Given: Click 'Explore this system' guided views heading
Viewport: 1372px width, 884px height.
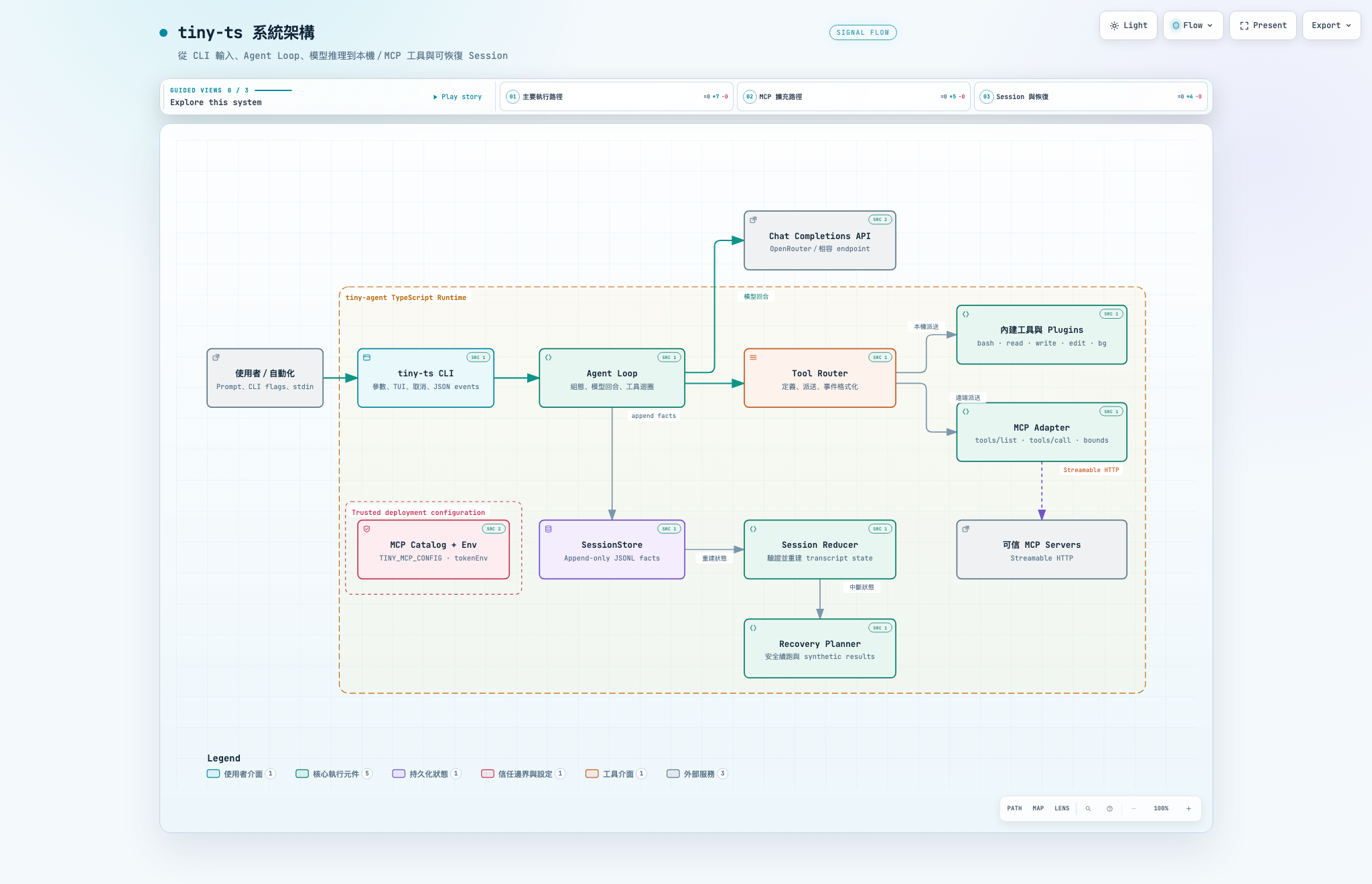Looking at the screenshot, I should click(216, 102).
